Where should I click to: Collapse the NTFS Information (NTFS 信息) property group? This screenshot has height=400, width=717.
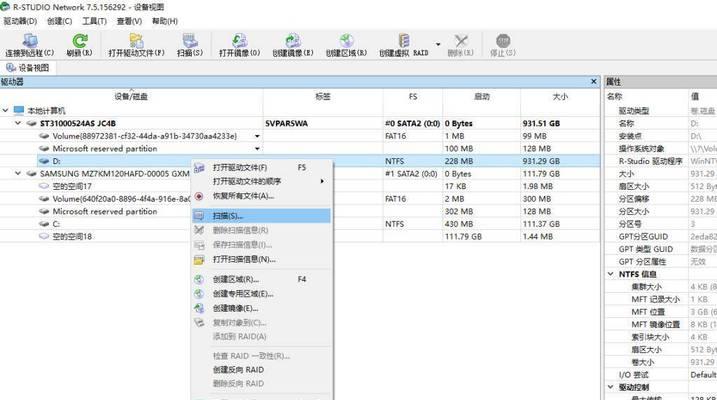[x=610, y=274]
